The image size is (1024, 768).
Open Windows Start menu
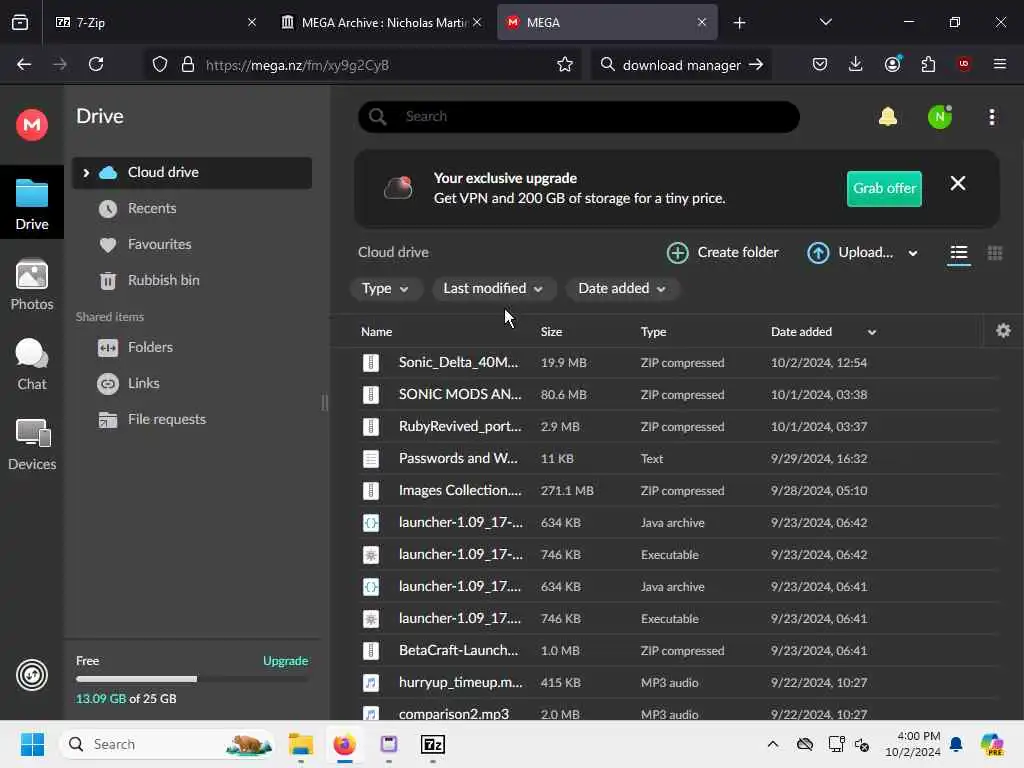pyautogui.click(x=32, y=744)
